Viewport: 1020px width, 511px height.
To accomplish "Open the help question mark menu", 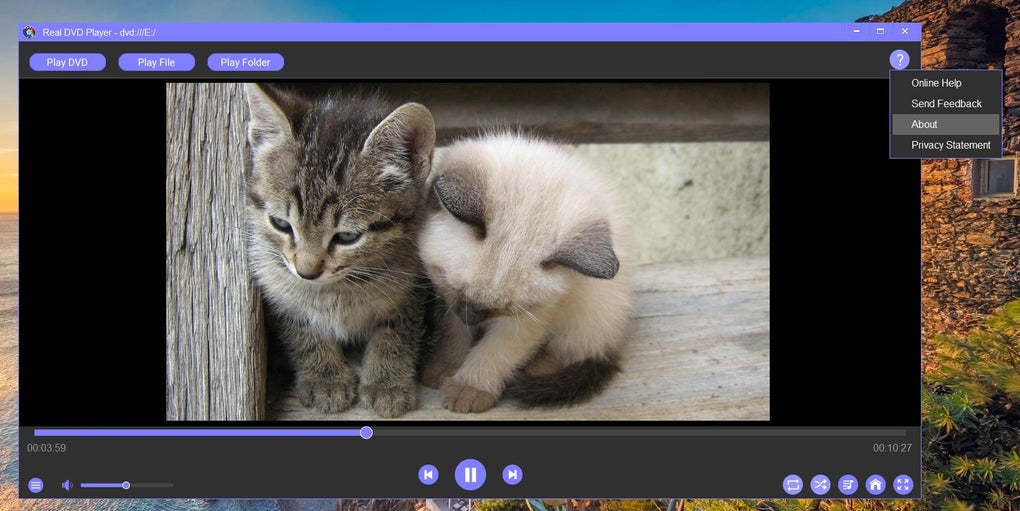I will click(x=899, y=60).
